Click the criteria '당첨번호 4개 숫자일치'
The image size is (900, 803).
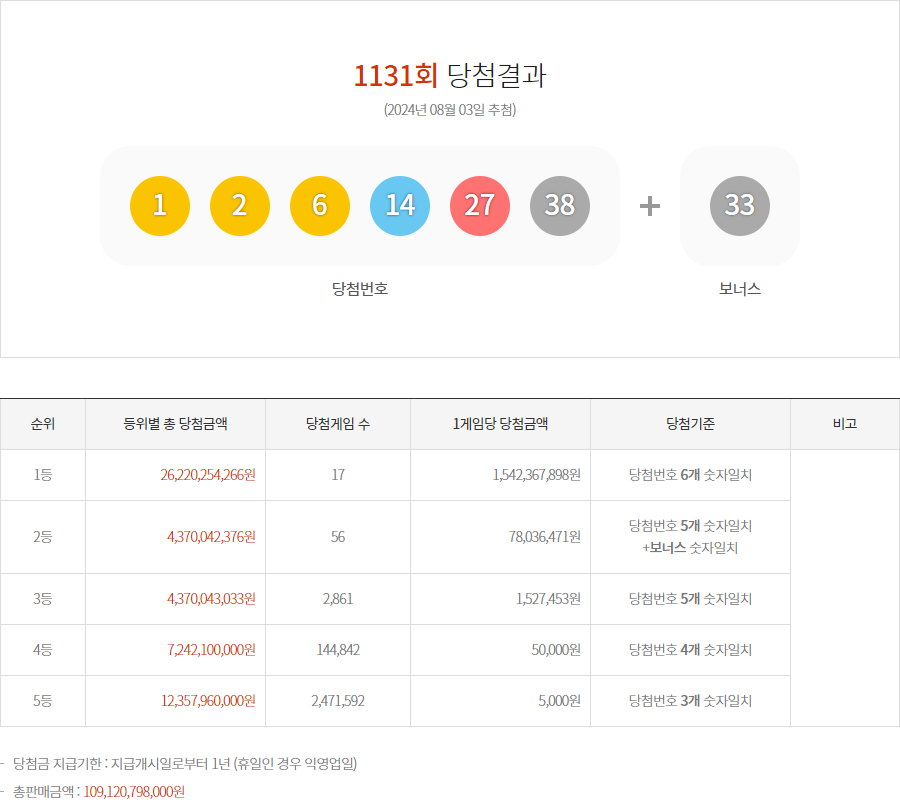[x=690, y=650]
